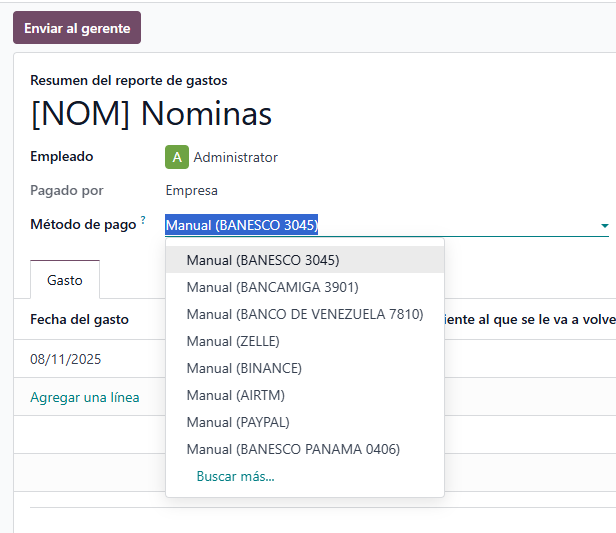Open the Método de pago dropdown arrow
Viewport: 616px width, 533px height.
pyautogui.click(x=605, y=225)
